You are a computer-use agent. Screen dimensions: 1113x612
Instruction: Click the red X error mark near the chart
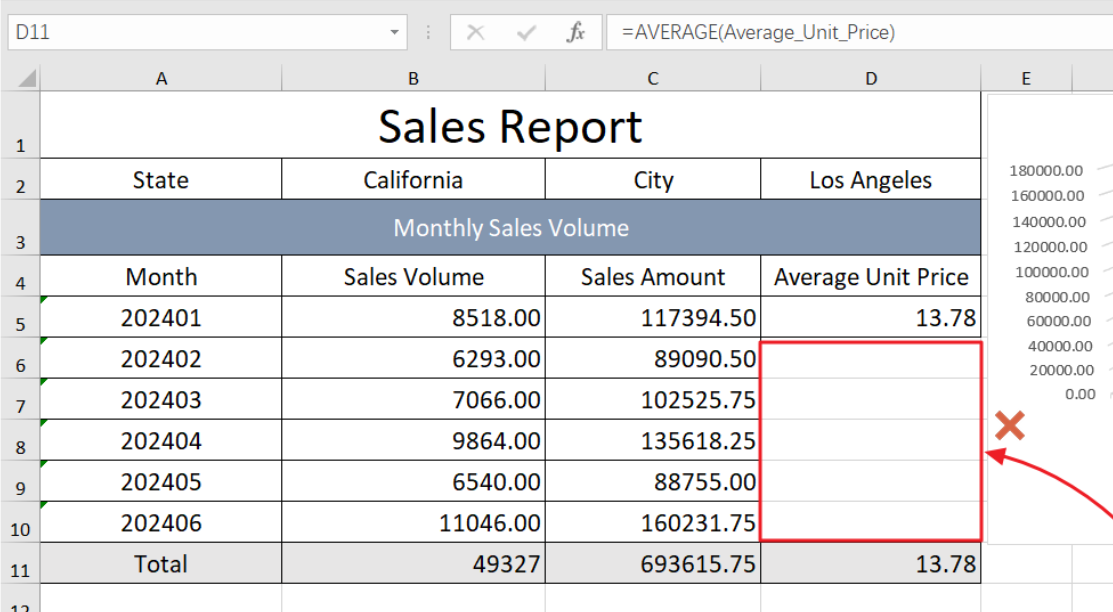(1009, 425)
